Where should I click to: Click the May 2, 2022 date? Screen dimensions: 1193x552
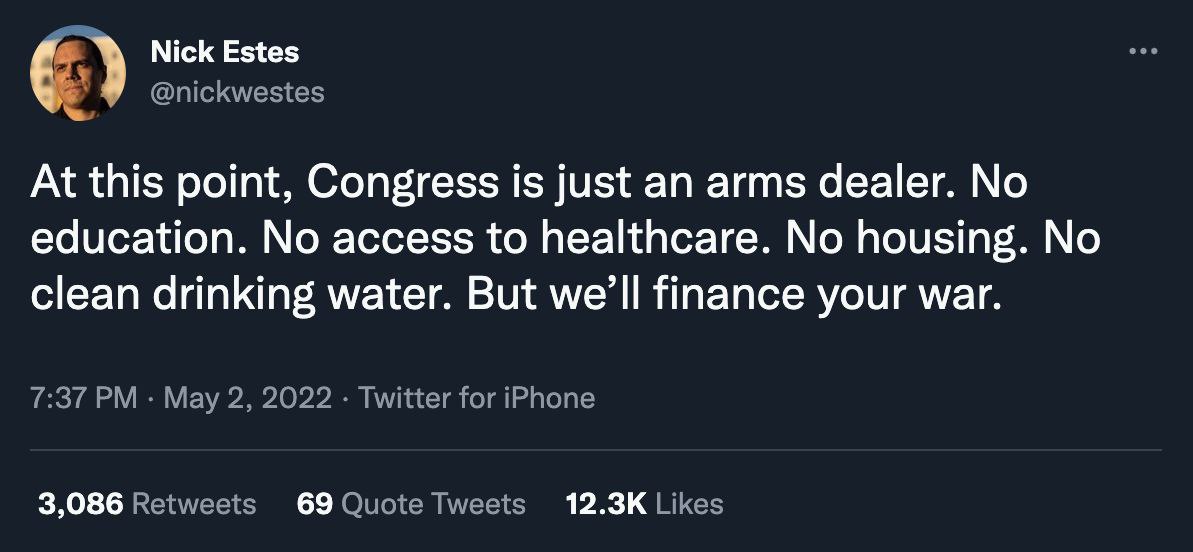pyautogui.click(x=248, y=398)
